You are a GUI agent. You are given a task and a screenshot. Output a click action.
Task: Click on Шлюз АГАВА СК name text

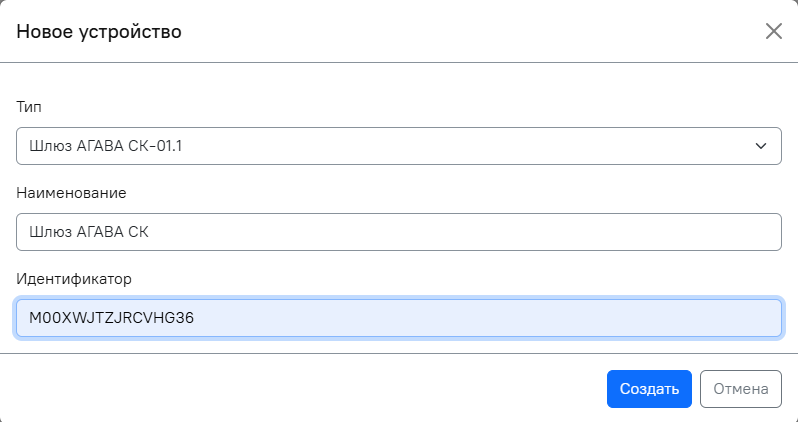89,232
